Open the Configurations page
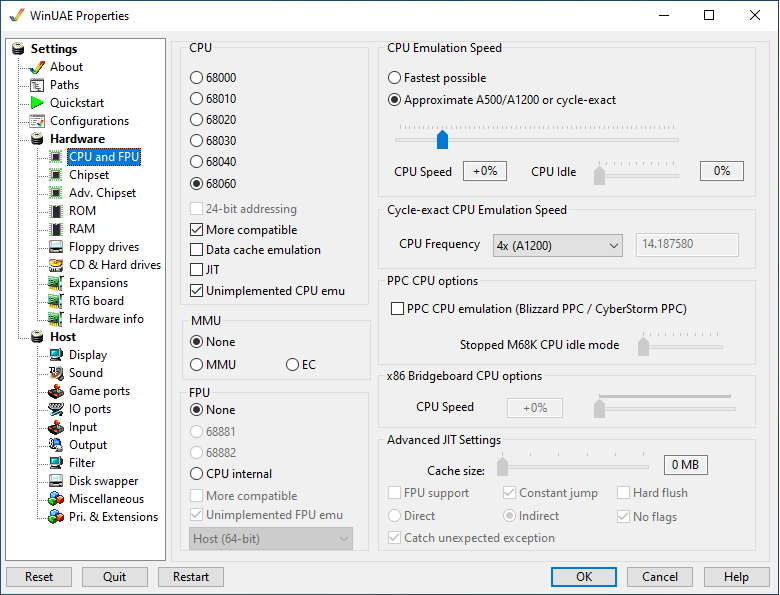The width and height of the screenshot is (780, 595). 89,121
